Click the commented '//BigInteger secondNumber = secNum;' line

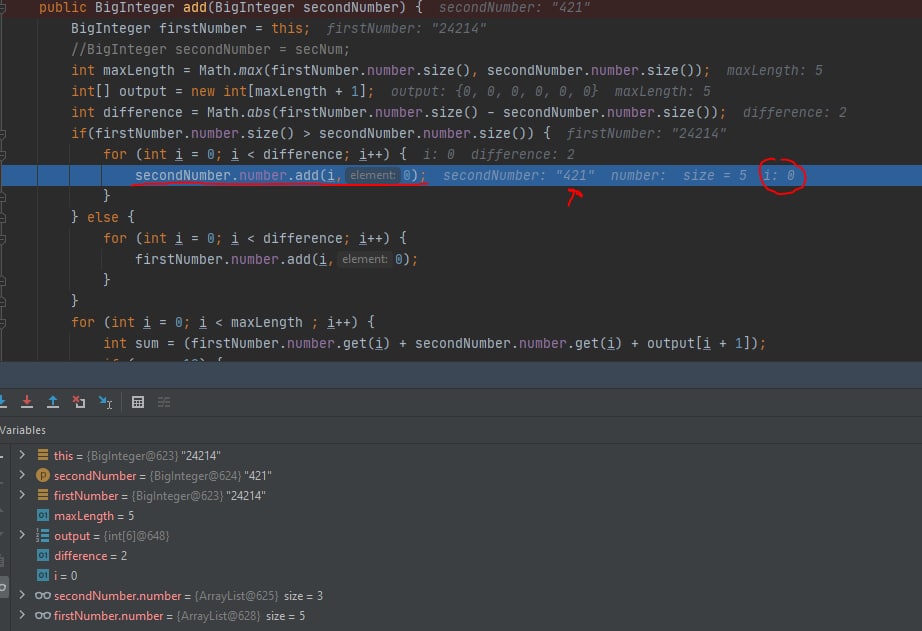[x=210, y=49]
